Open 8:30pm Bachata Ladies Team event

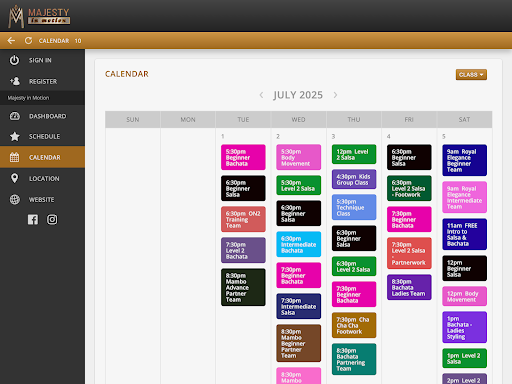[x=409, y=287]
